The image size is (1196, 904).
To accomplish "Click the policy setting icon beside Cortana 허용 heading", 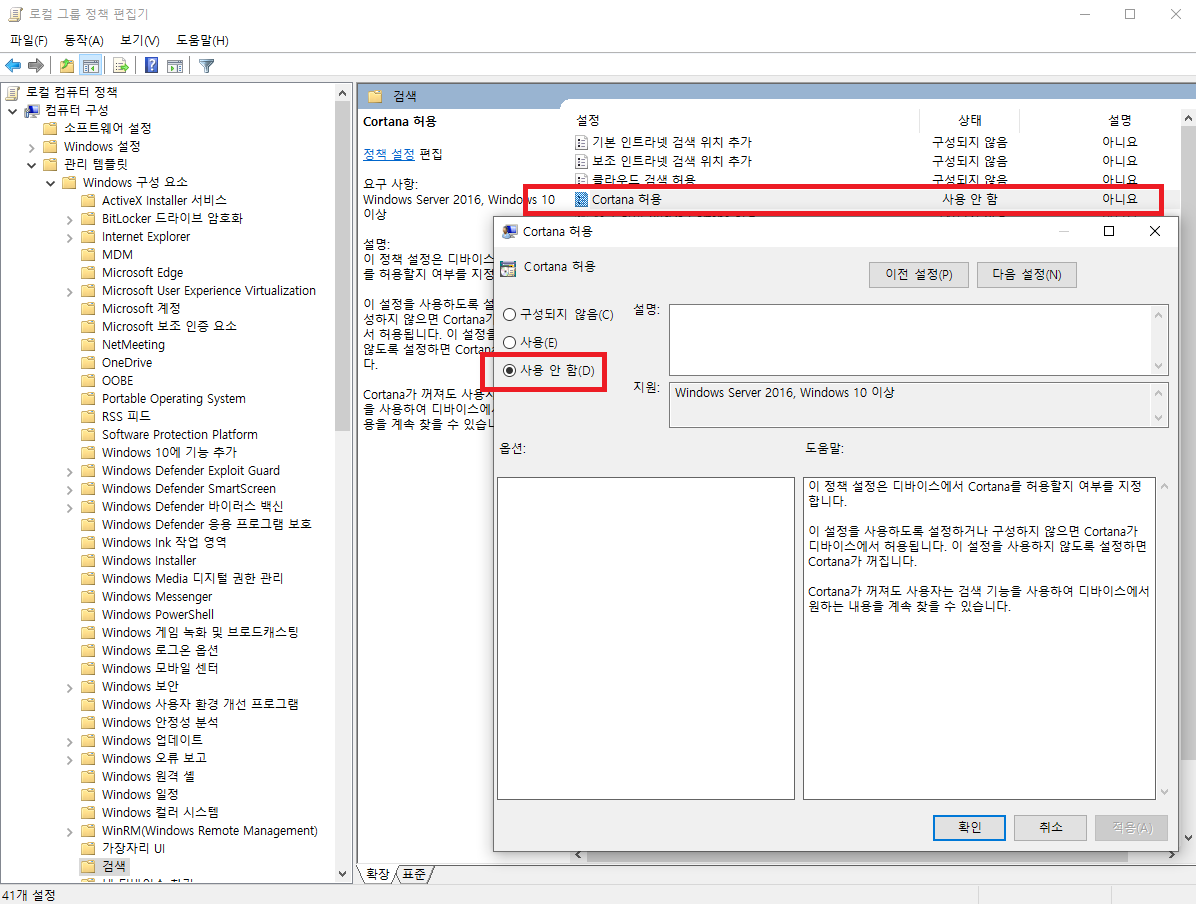I will (508, 268).
